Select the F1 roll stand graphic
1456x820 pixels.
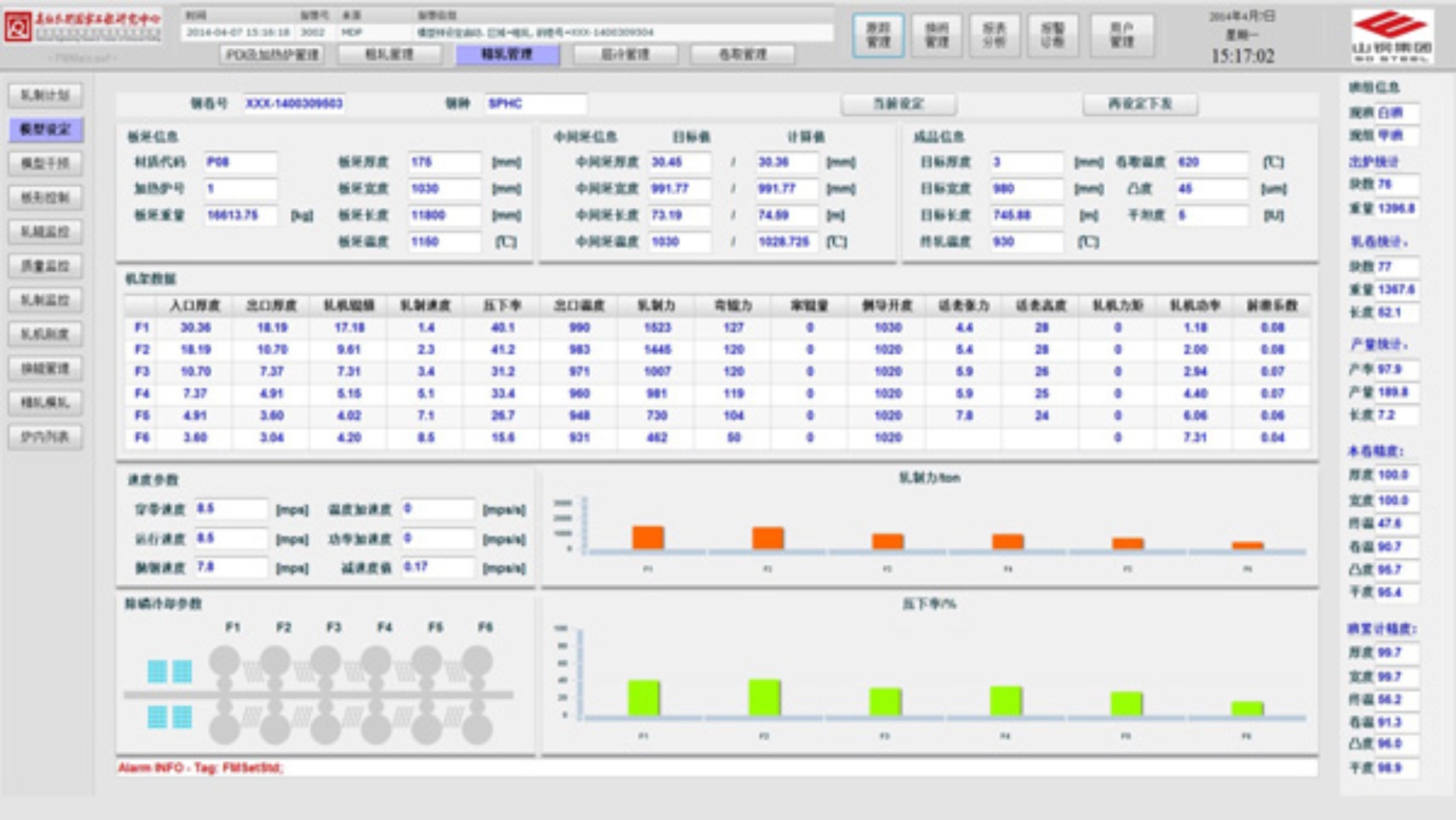coord(224,694)
